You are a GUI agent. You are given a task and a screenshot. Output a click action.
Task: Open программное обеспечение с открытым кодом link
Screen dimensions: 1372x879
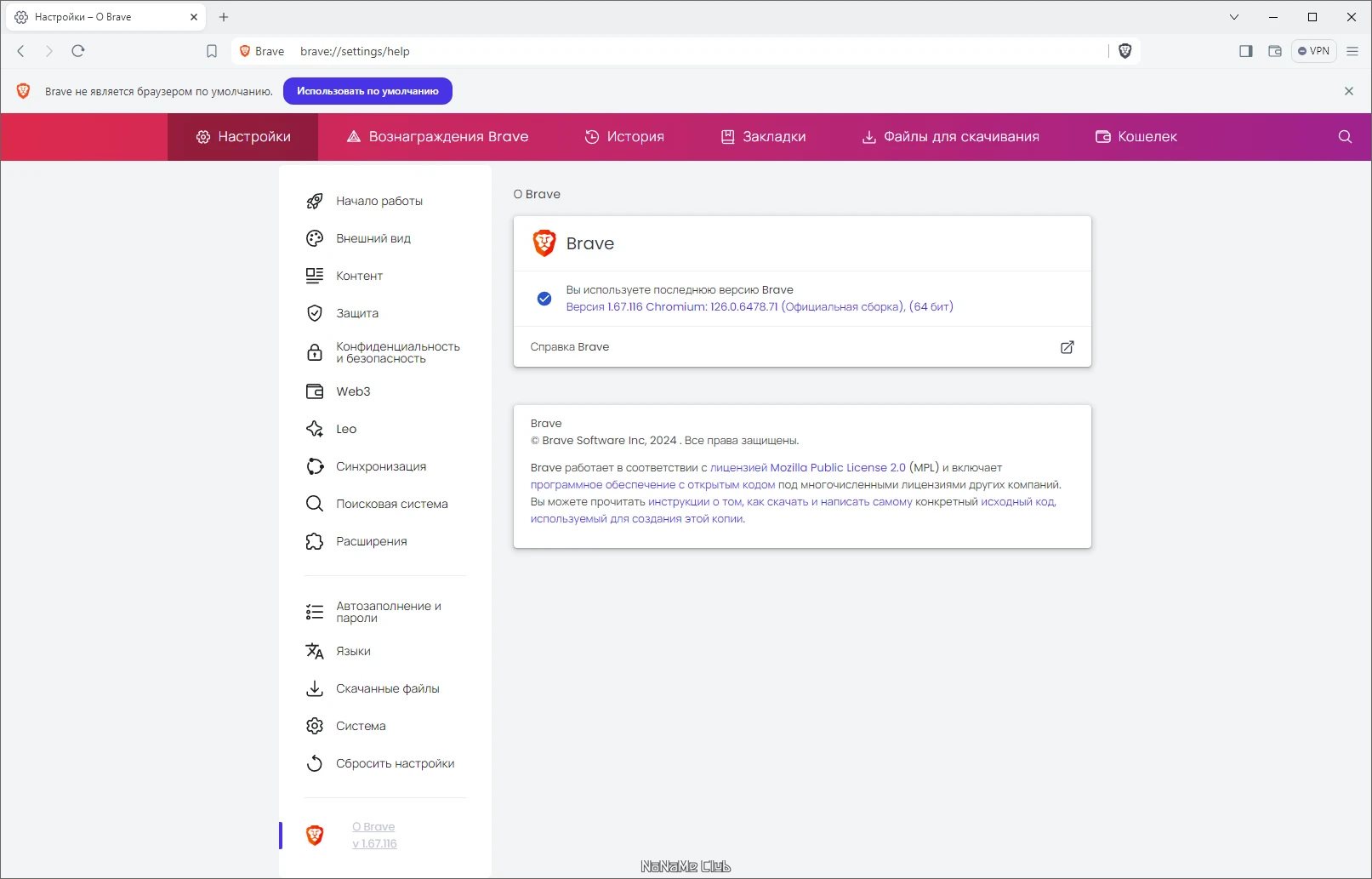652,485
